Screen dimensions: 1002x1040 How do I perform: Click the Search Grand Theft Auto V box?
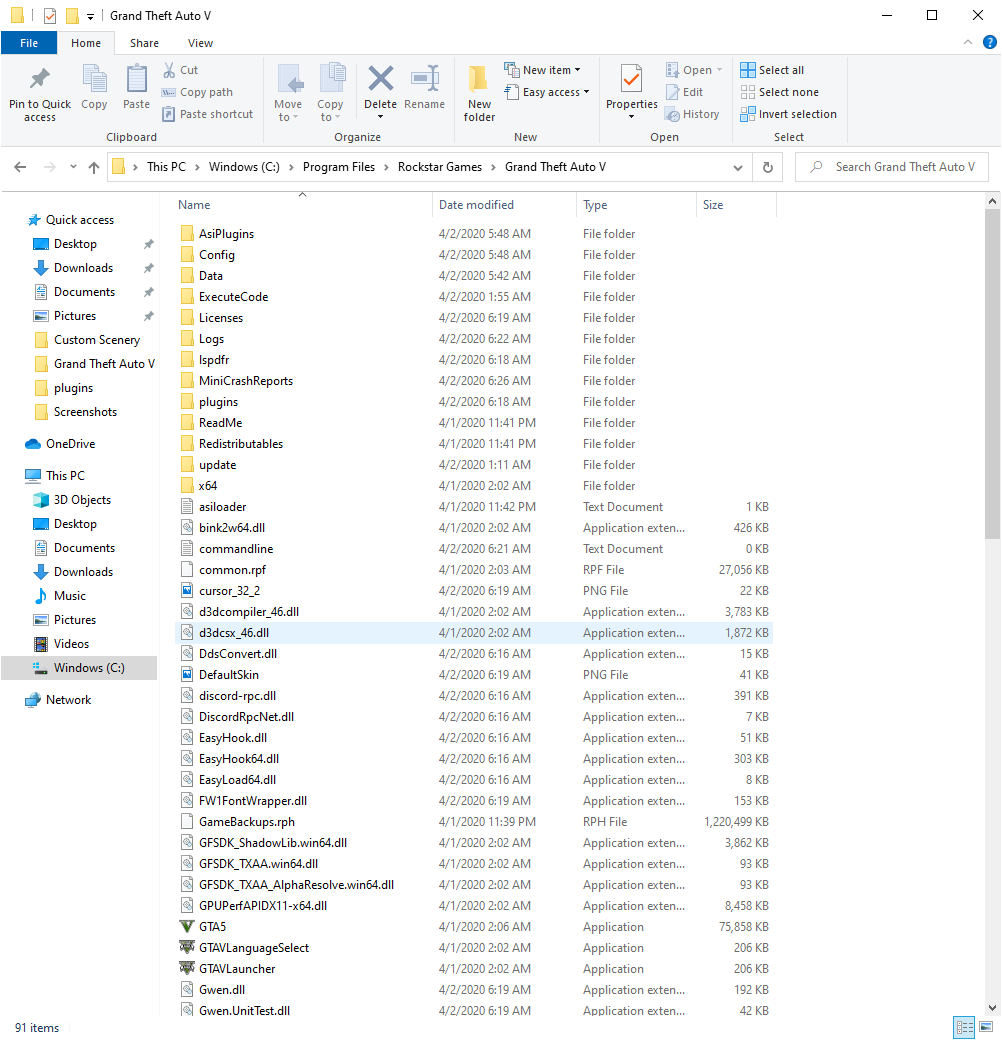892,167
